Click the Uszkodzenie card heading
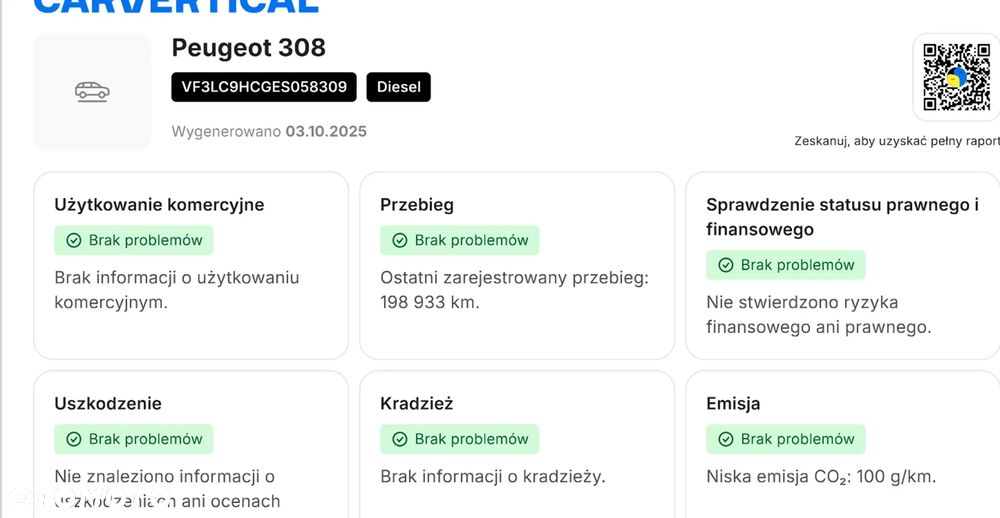Image resolution: width=1000 pixels, height=518 pixels. point(108,404)
